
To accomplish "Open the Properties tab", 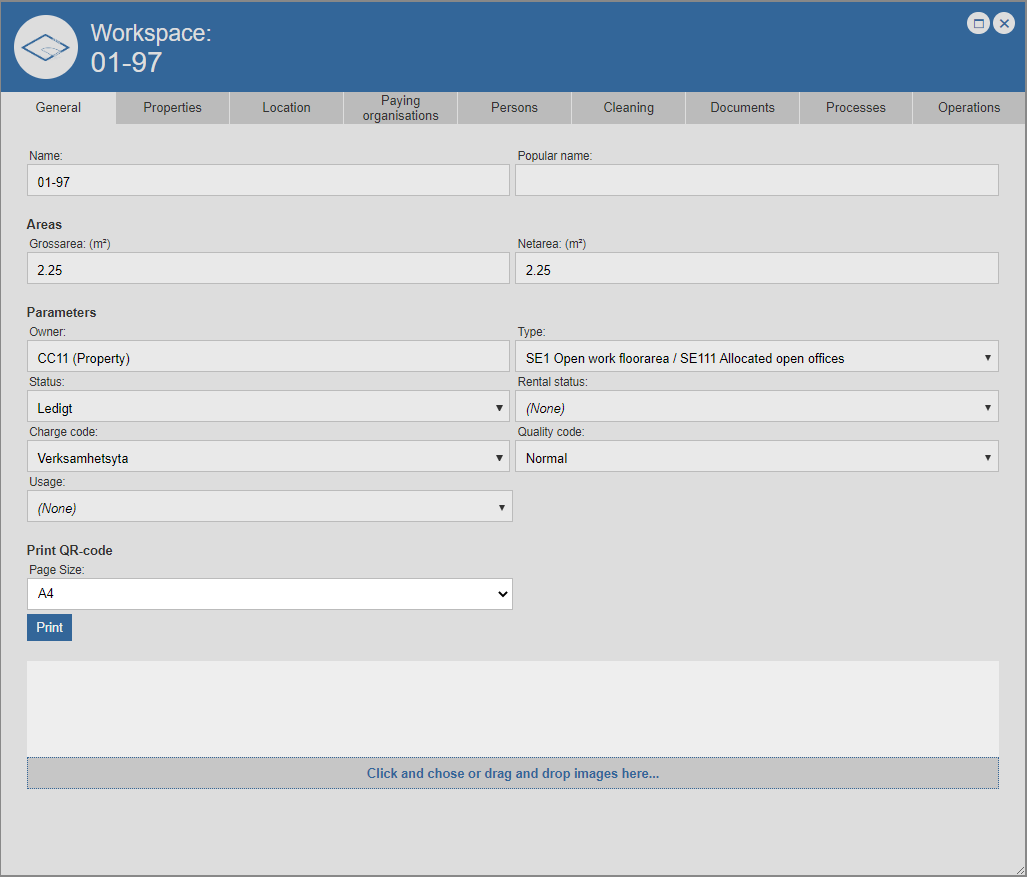I will click(172, 107).
